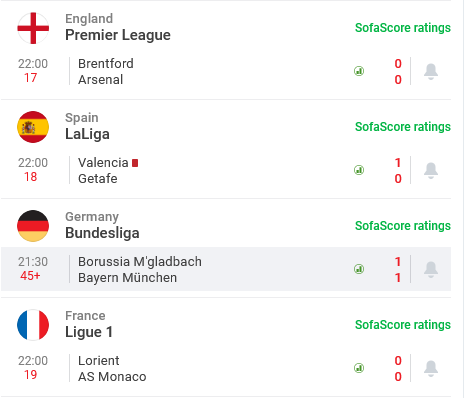Click stats icon in Valencia vs Getafe row
465x398 pixels.
[359, 170]
